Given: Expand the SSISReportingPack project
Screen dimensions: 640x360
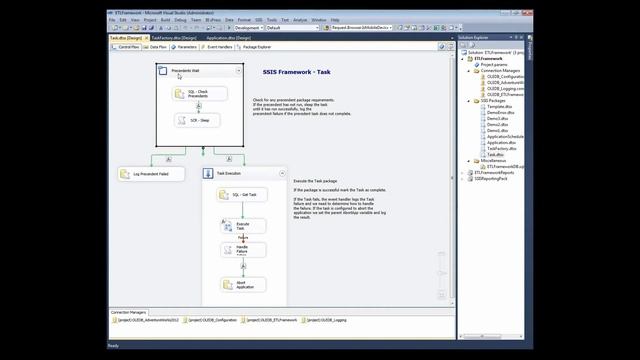Looking at the screenshot, I should 462,179.
